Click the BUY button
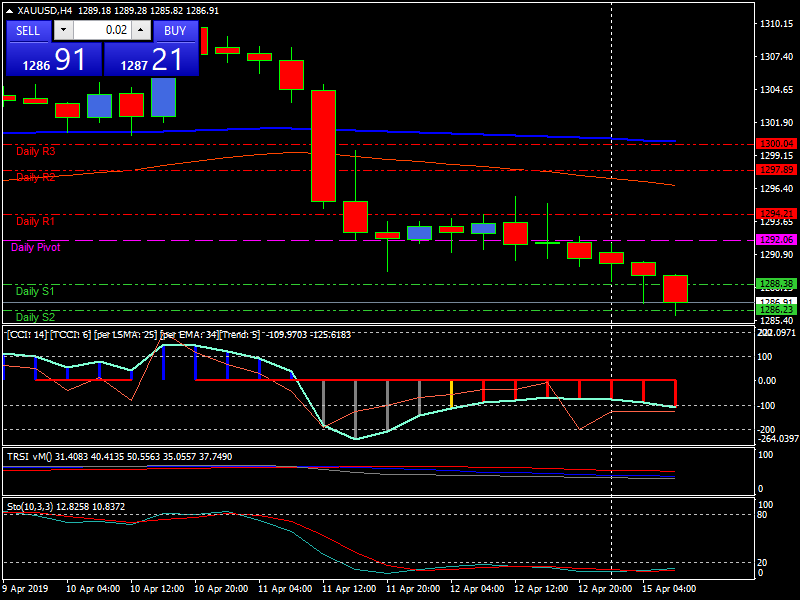The height and width of the screenshot is (600, 800). [175, 31]
